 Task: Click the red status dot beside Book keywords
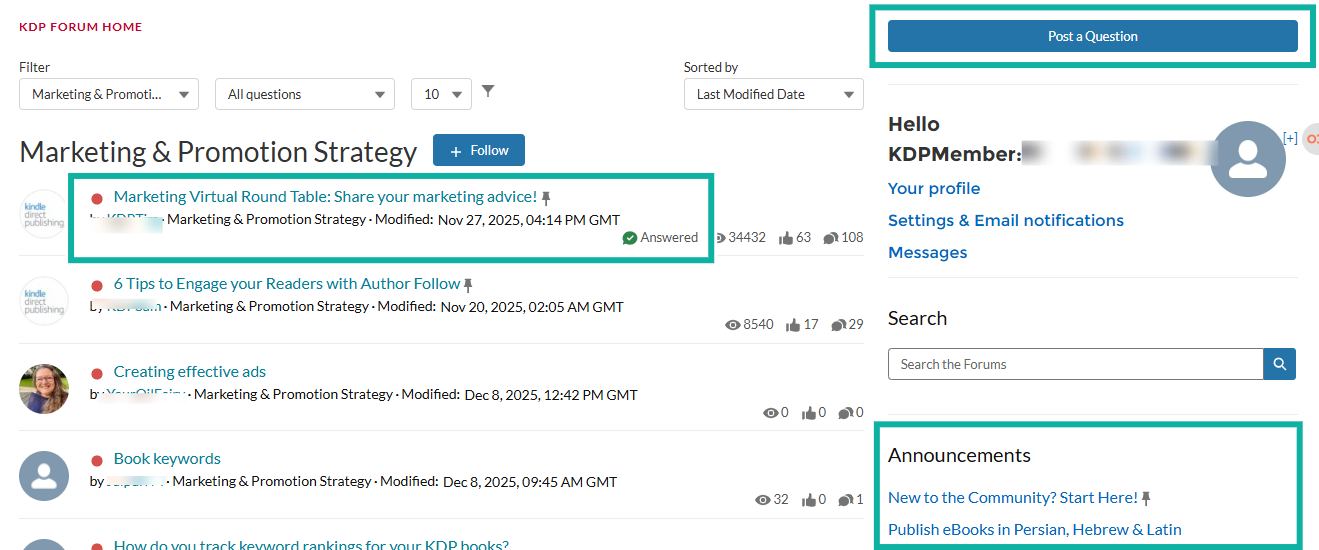97,460
